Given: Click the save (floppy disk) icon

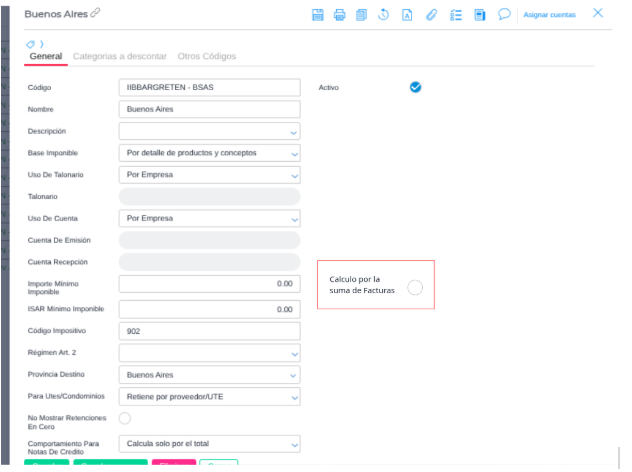Looking at the screenshot, I should pos(319,14).
